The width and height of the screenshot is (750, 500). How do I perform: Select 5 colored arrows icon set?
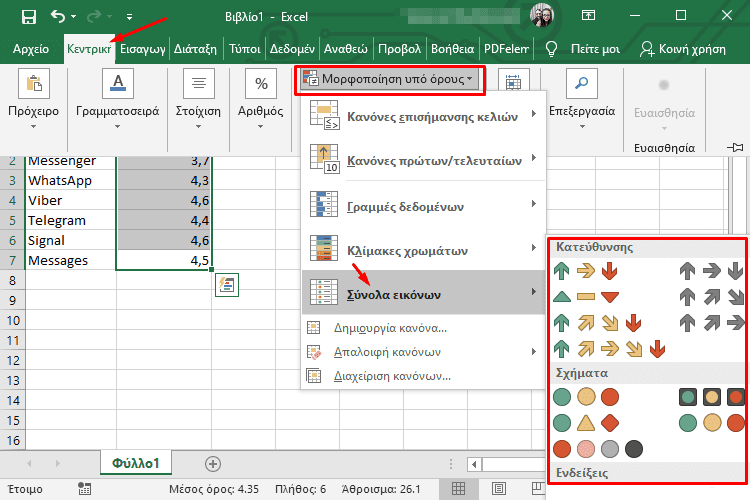(609, 349)
